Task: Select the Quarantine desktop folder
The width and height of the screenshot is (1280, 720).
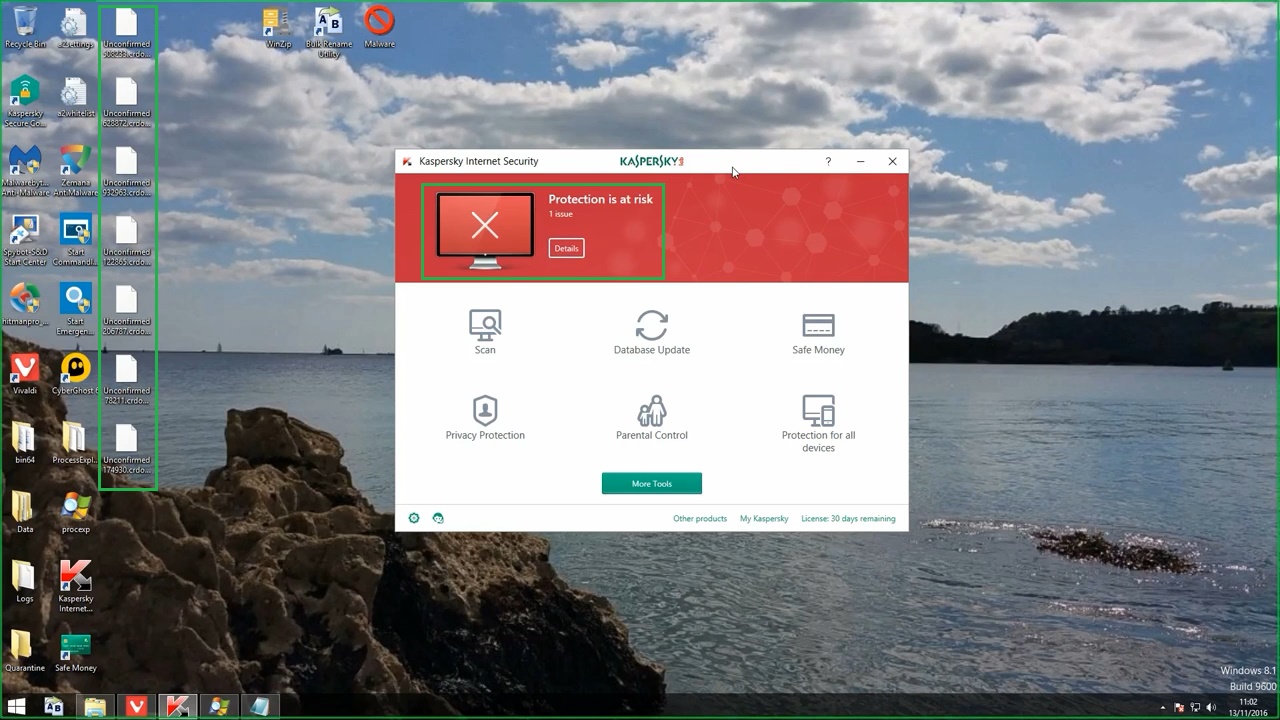Action: point(25,651)
